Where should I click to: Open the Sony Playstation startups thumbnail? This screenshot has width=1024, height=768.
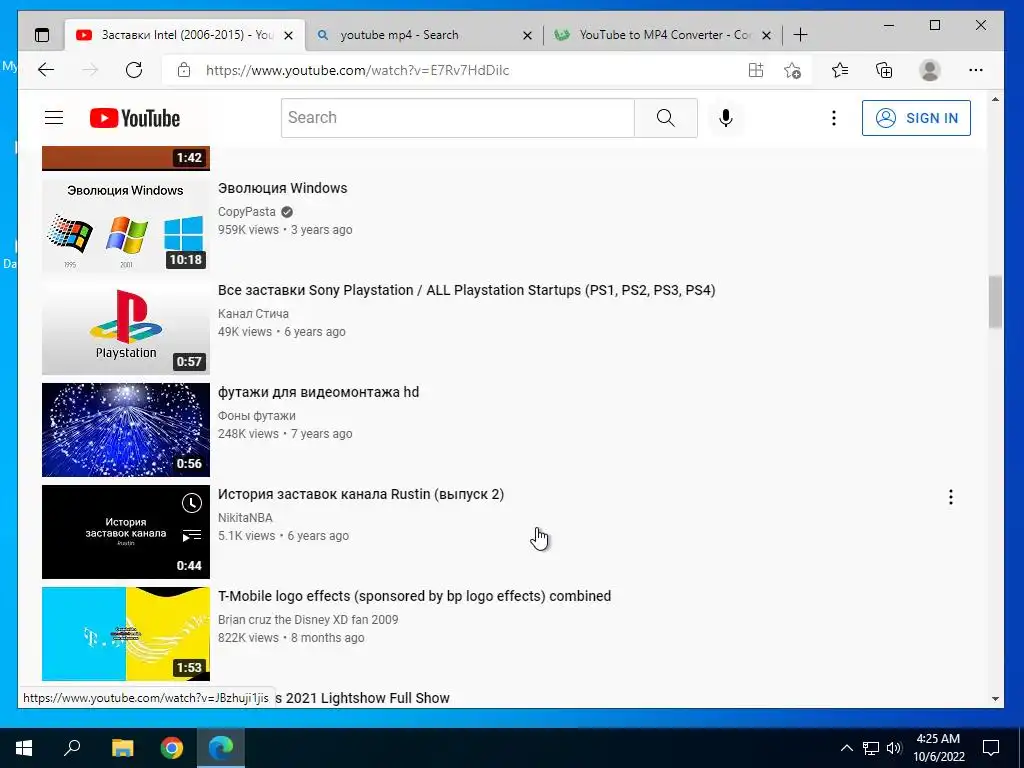(x=125, y=328)
